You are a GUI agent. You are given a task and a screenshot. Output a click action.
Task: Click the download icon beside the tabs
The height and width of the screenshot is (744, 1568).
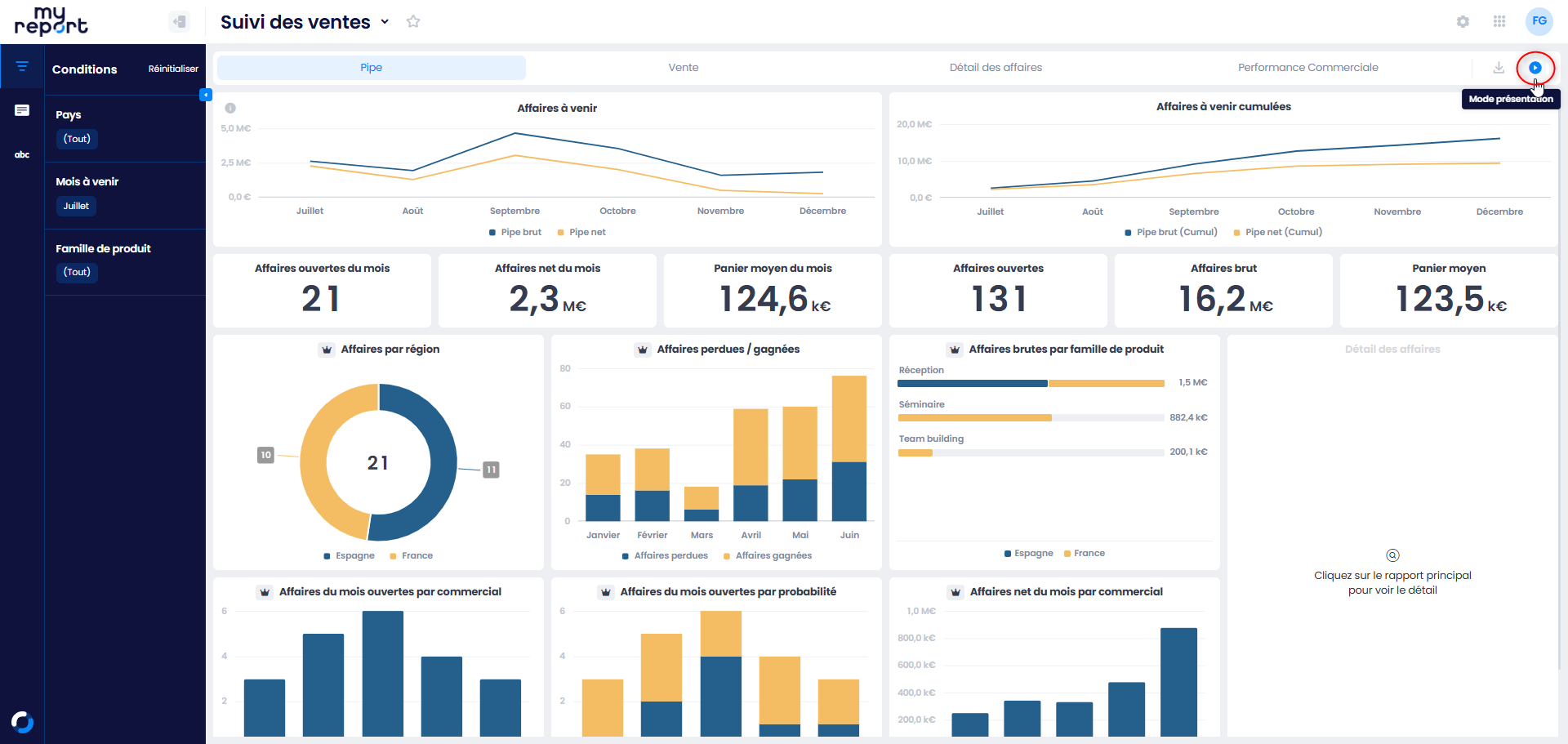[1499, 68]
